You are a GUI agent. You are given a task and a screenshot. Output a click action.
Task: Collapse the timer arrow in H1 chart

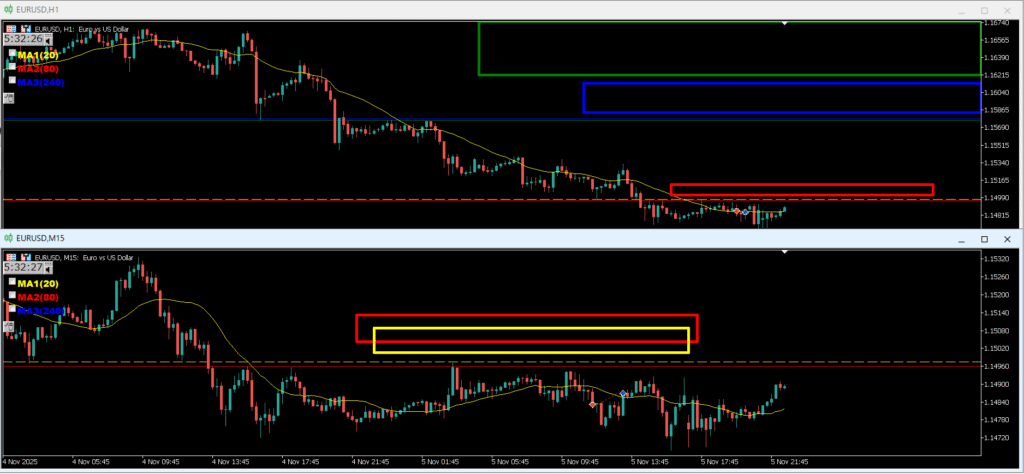pos(48,40)
